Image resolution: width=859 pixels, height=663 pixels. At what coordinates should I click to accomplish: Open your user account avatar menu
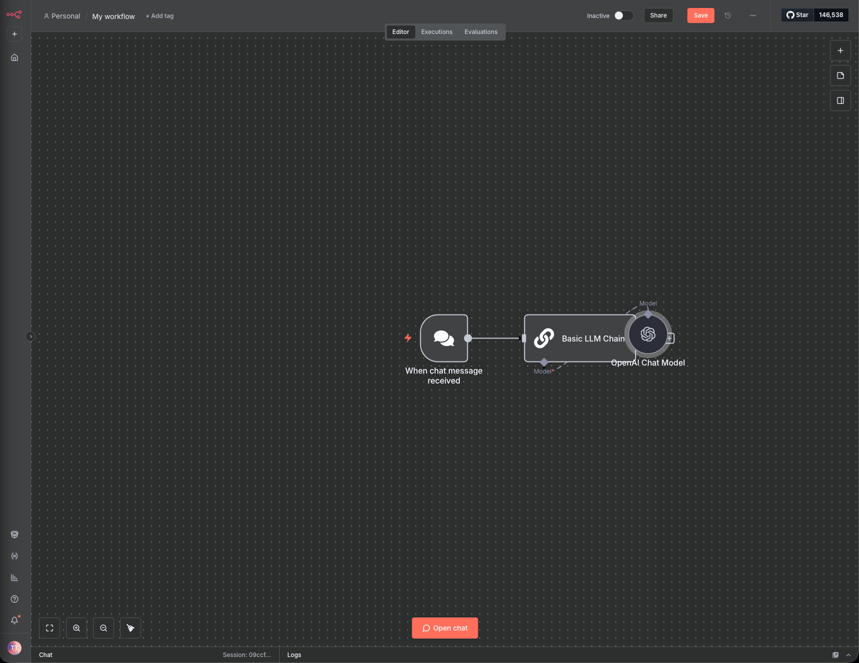coord(14,648)
